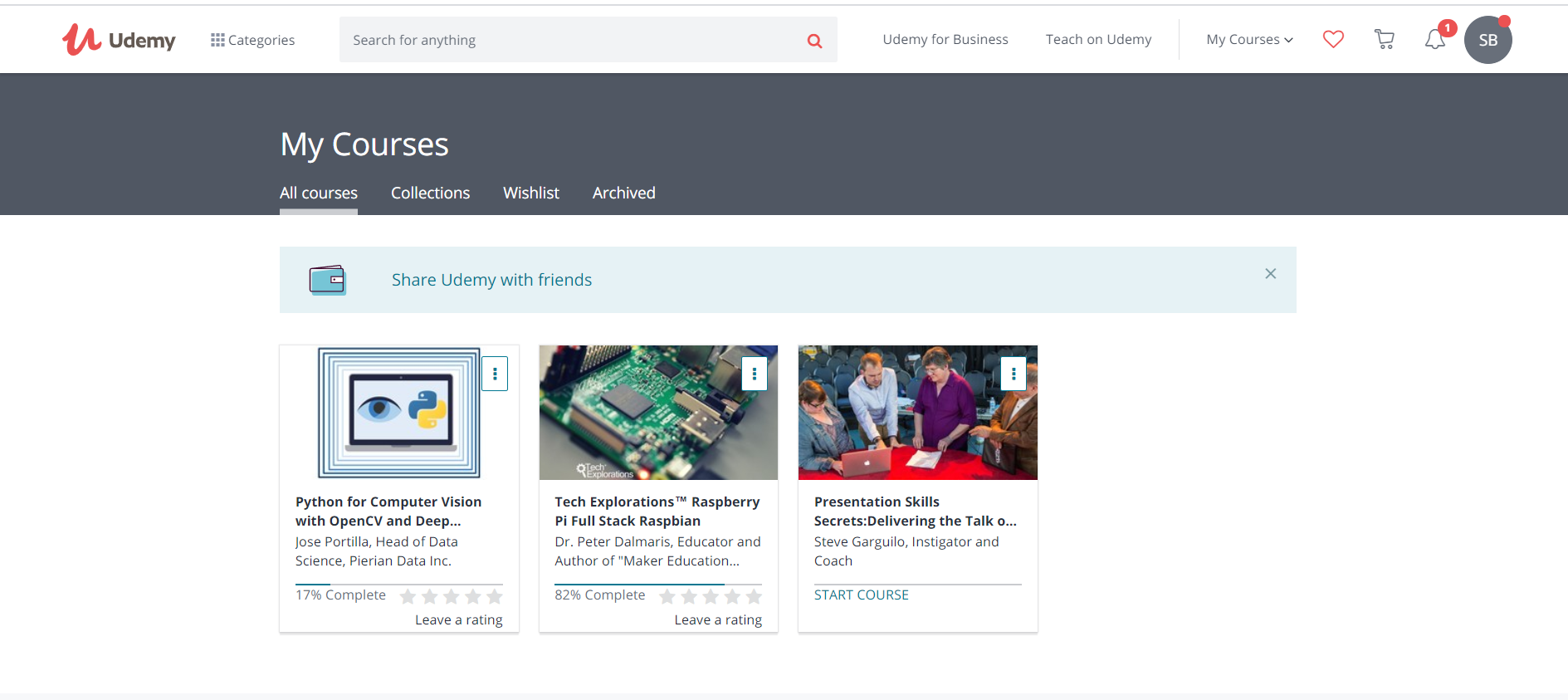This screenshot has height=700, width=1568.
Task: Open Udemy for Business link
Action: [x=945, y=39]
